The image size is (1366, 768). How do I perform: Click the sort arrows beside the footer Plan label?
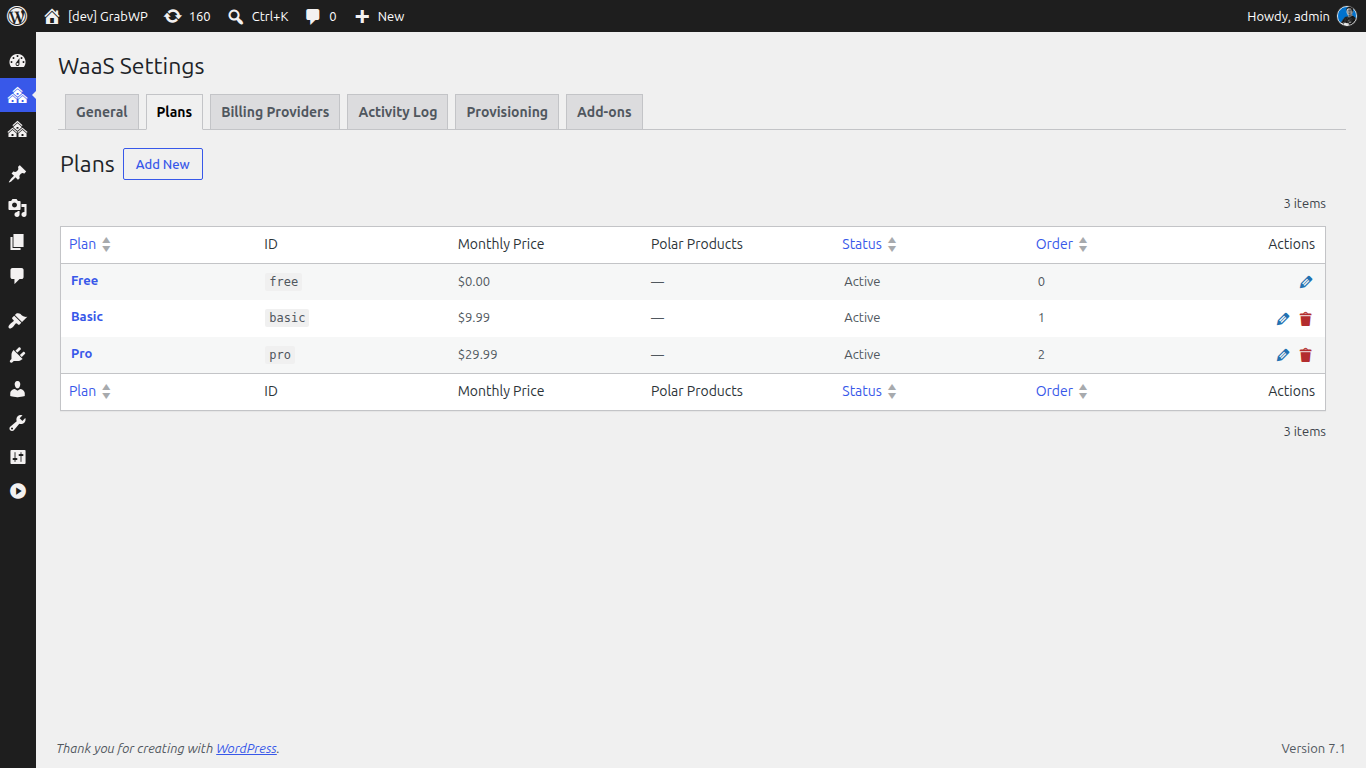[106, 392]
